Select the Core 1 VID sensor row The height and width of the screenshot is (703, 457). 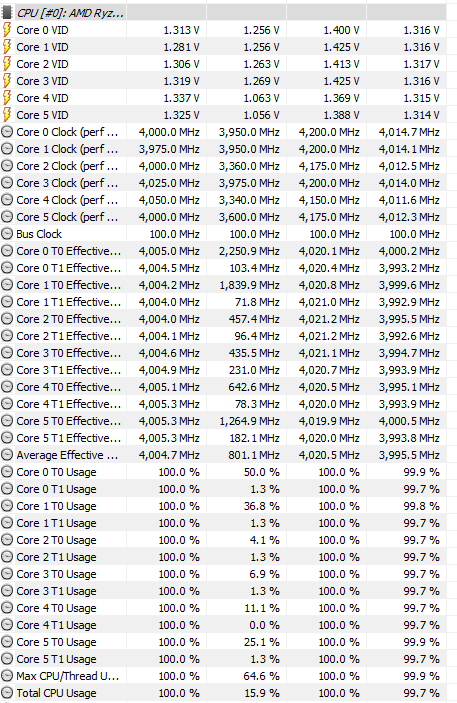pos(223,47)
